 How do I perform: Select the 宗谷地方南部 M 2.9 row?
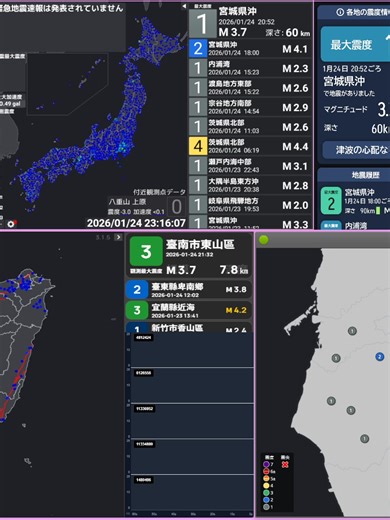(x=250, y=107)
